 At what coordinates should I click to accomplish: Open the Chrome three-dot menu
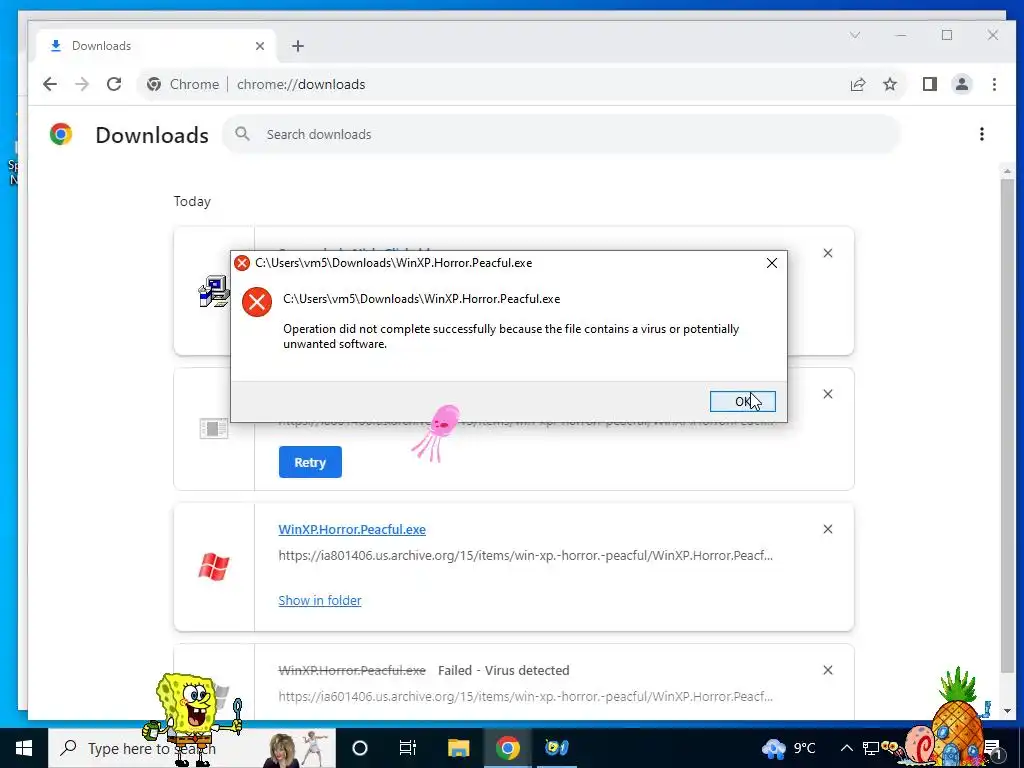[x=994, y=84]
